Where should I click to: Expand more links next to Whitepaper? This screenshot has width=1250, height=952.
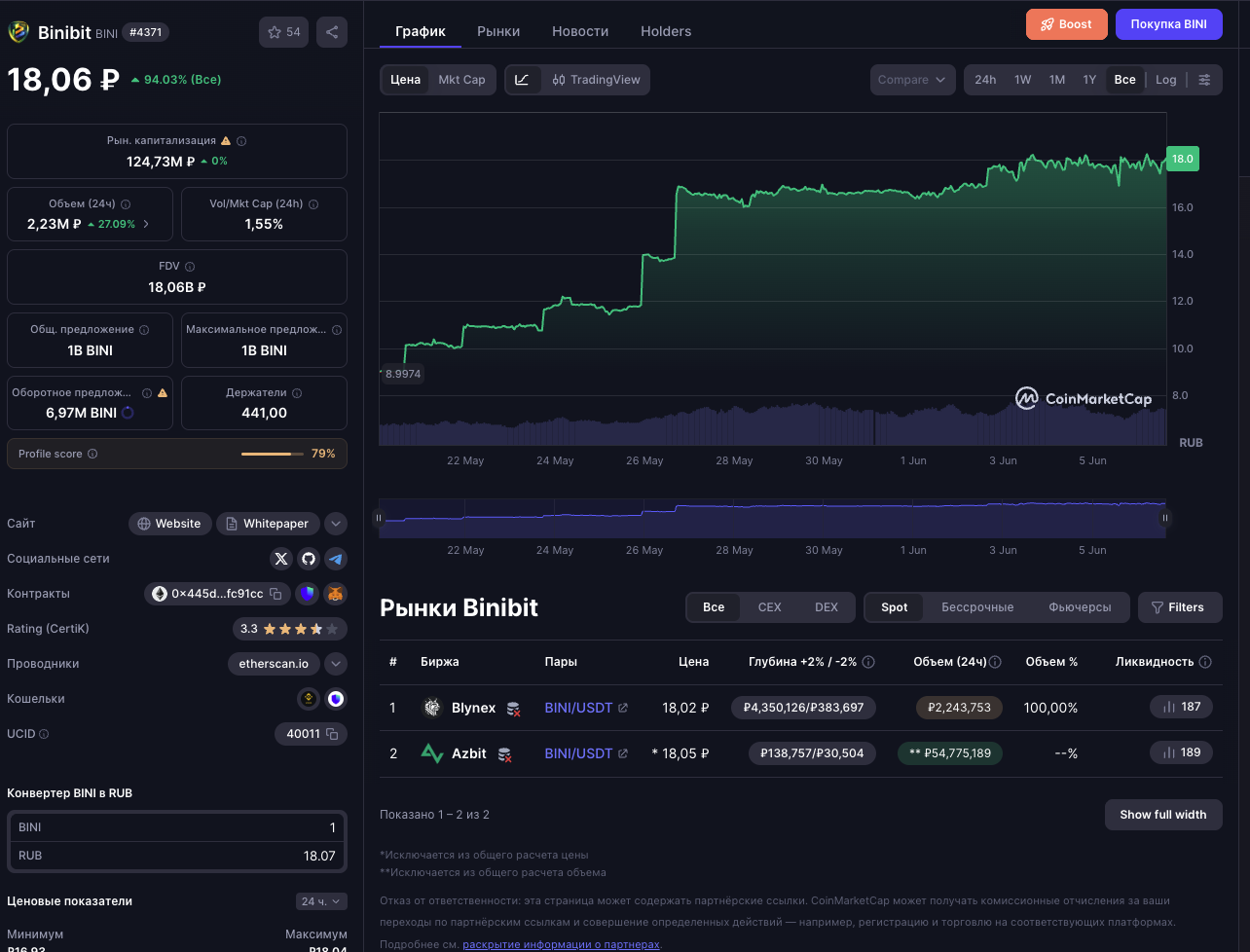click(336, 524)
